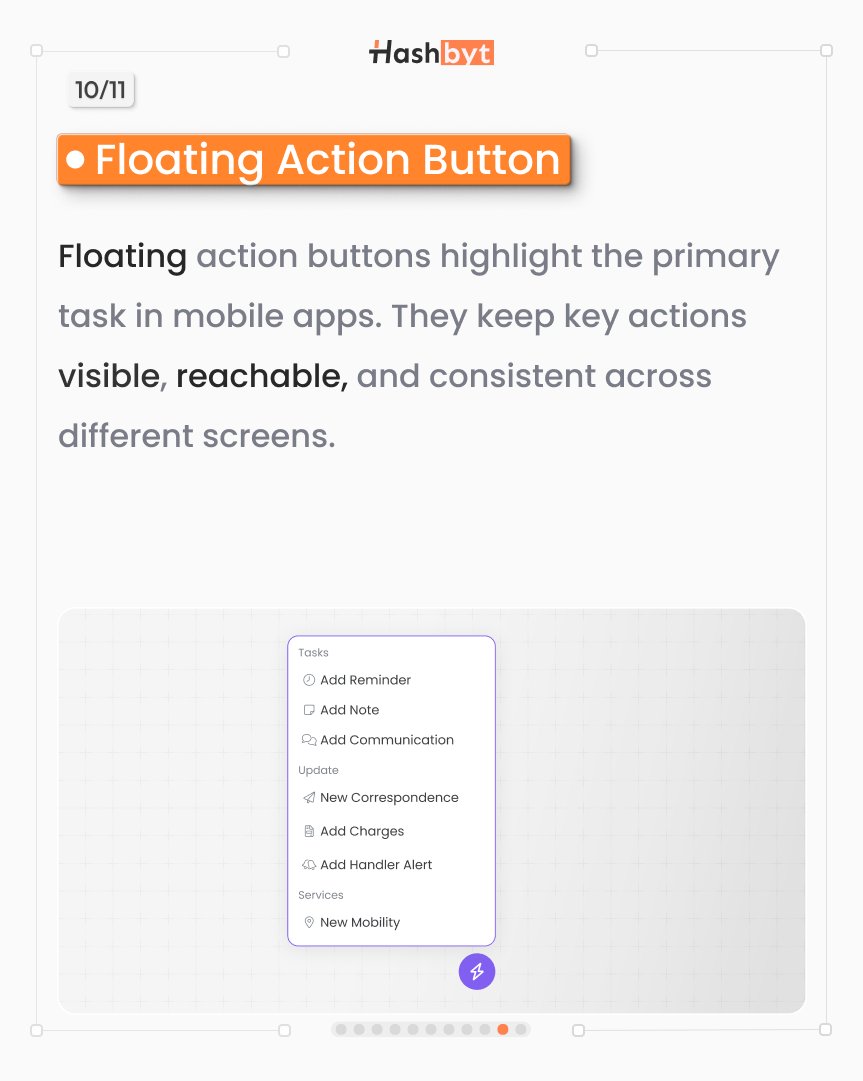The image size is (863, 1081).
Task: Click the orange Floating Action Button title banner
Action: point(314,160)
